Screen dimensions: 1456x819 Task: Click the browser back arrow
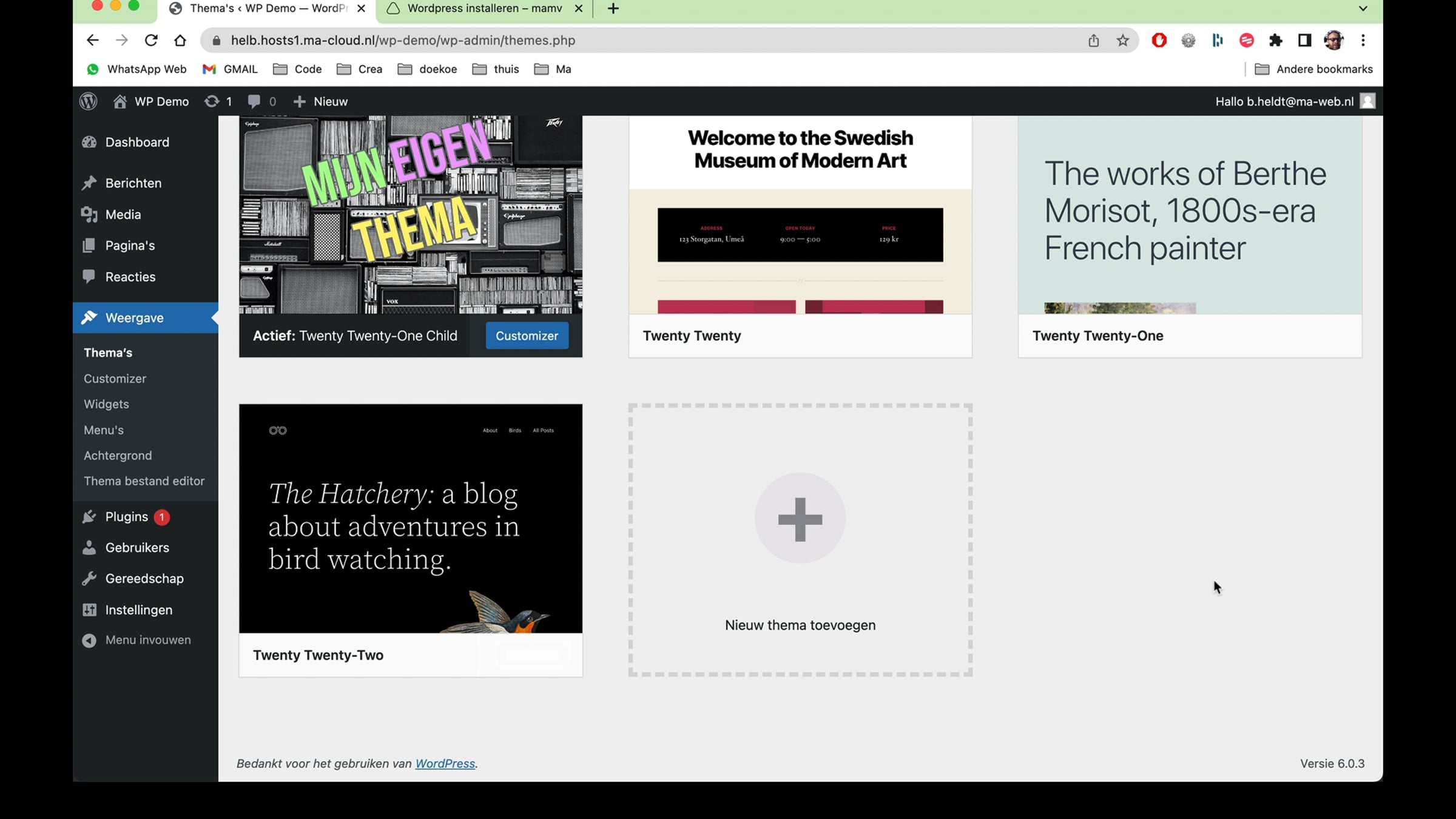(92, 40)
